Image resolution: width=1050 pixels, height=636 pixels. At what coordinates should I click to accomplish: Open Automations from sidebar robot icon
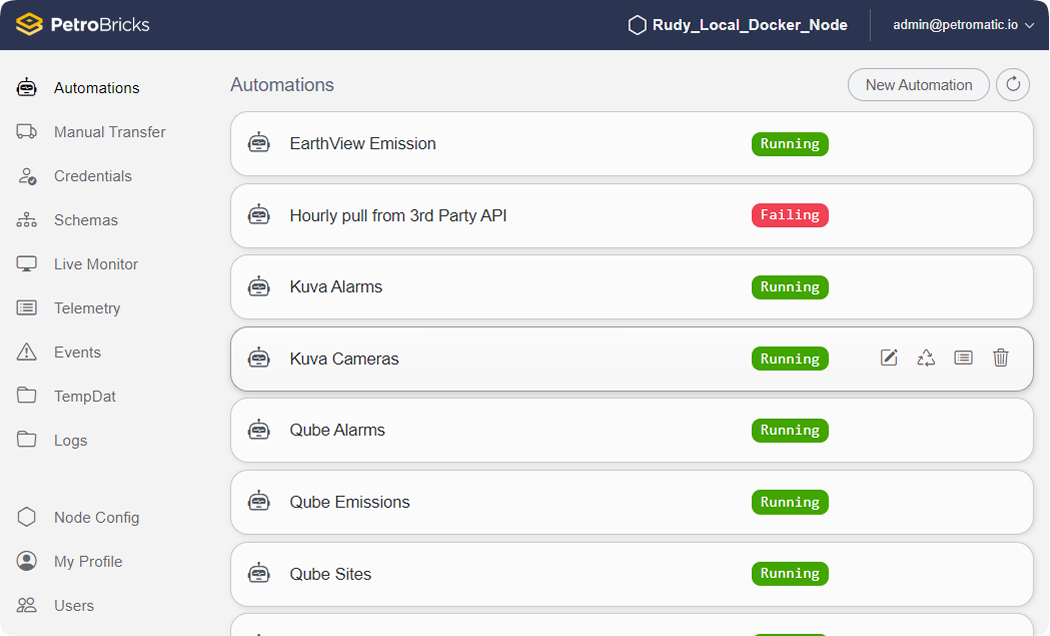(x=27, y=88)
